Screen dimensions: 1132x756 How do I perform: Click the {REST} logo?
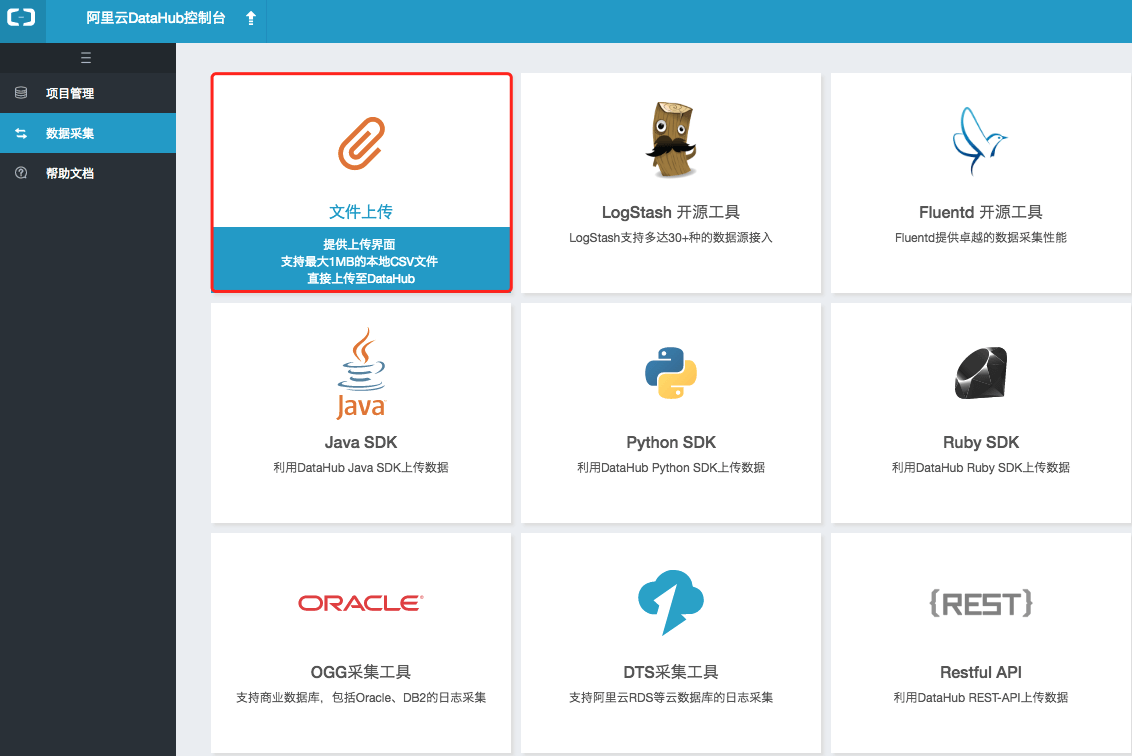pos(981,603)
